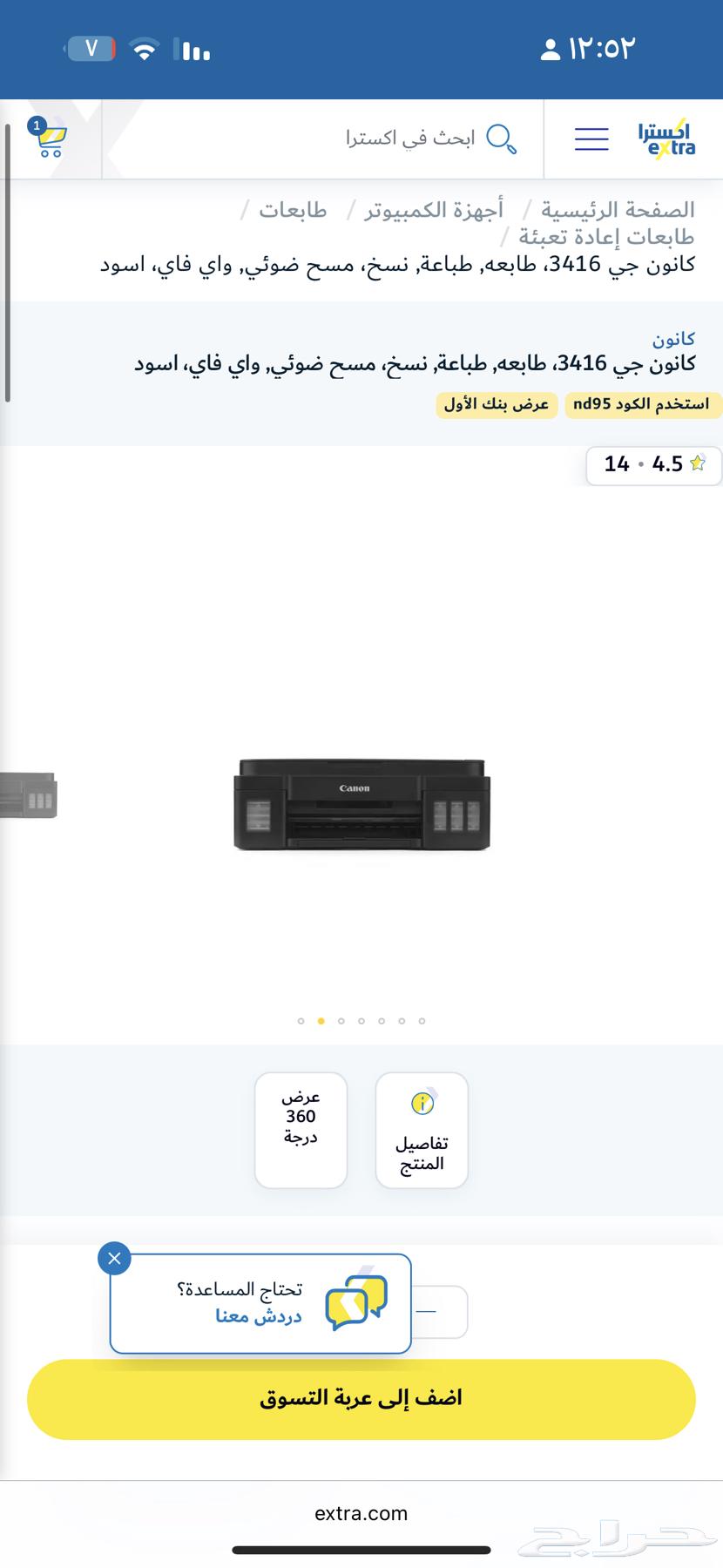Add to cart with the yellow button
The height and width of the screenshot is (1568, 723).
coord(361,1399)
